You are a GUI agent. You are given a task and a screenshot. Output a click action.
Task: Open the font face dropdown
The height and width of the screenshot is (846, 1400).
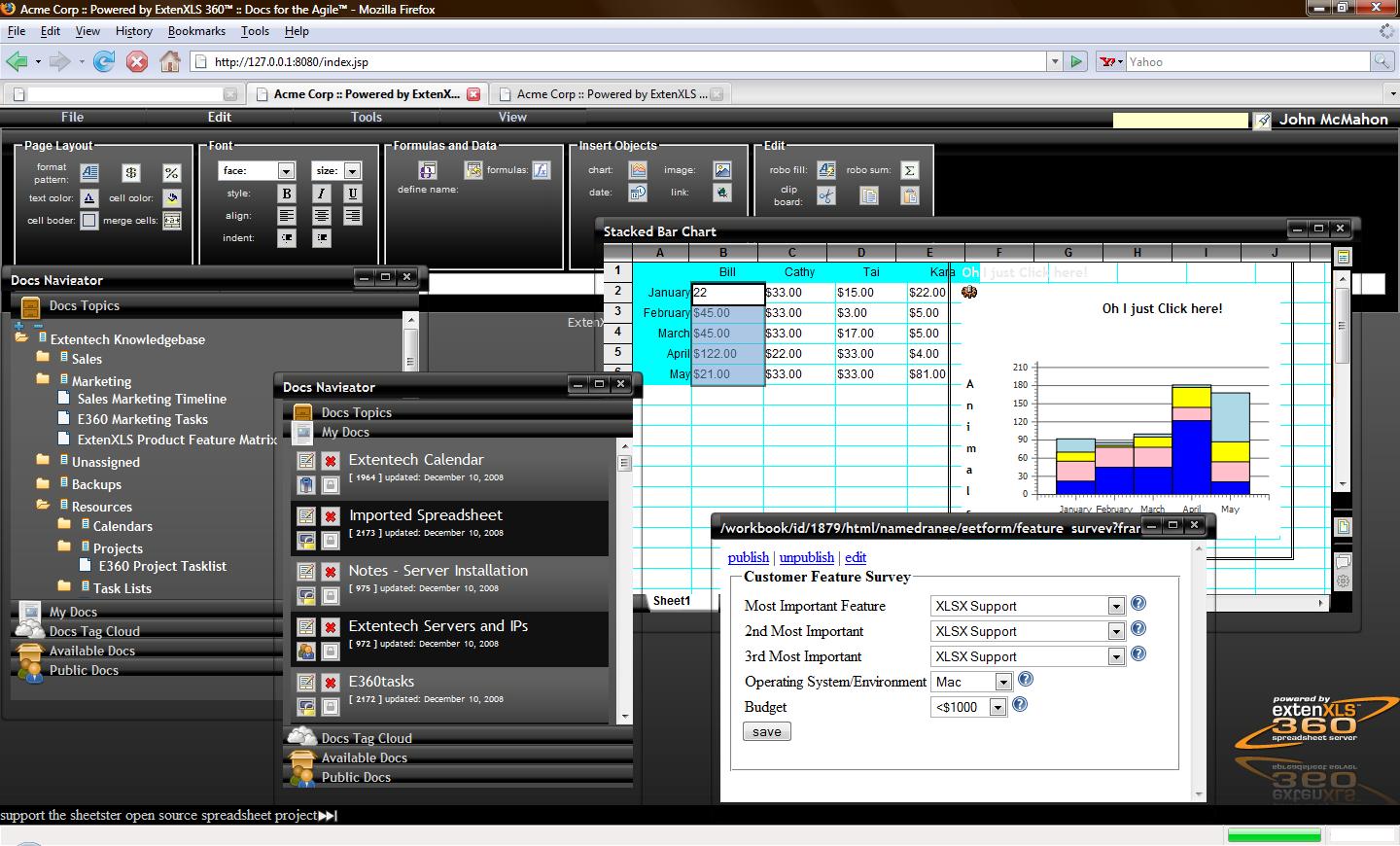tap(257, 170)
